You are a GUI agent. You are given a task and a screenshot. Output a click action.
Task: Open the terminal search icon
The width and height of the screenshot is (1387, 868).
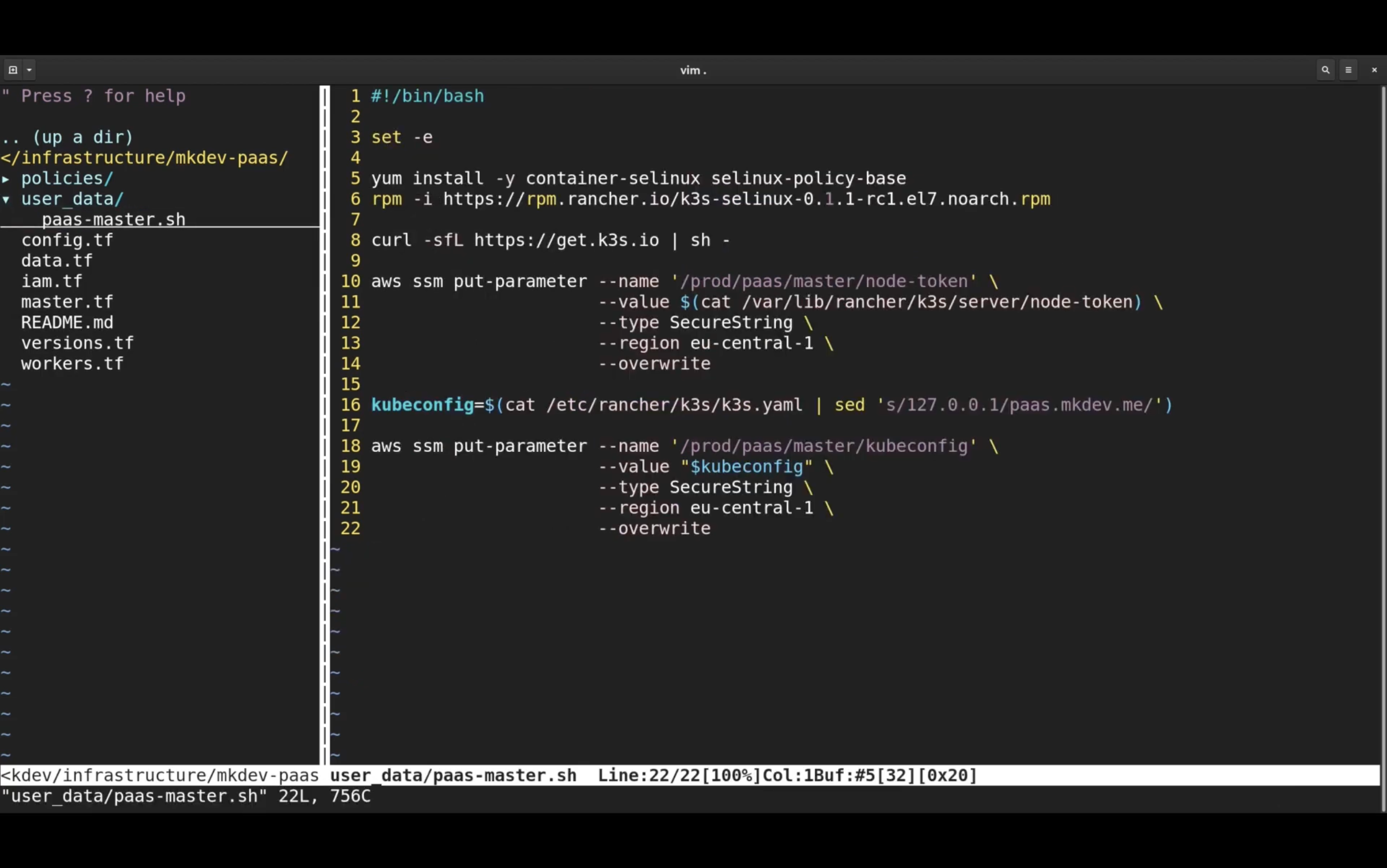pos(1326,70)
